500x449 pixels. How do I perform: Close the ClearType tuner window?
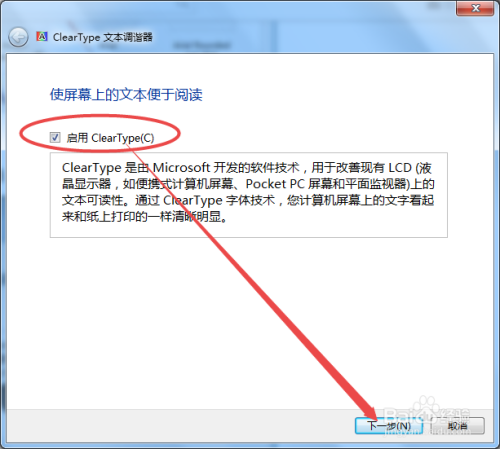(475, 8)
